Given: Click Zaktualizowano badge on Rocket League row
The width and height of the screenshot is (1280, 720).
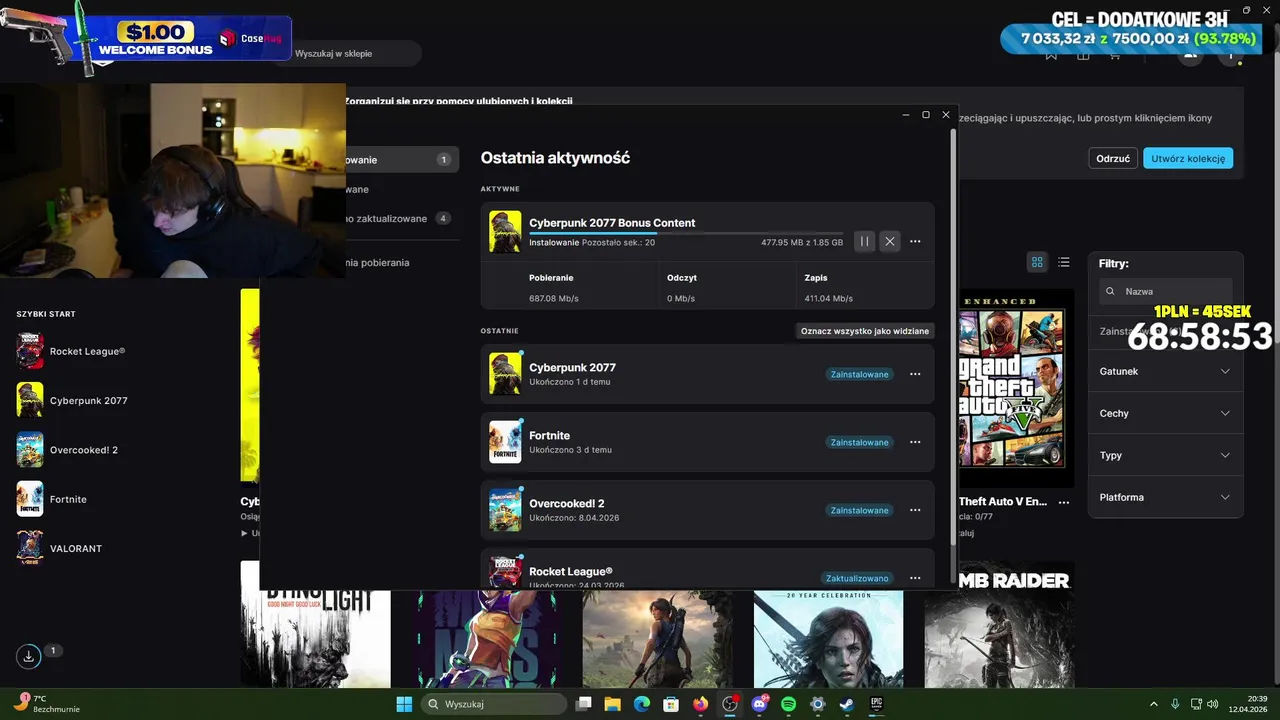Looking at the screenshot, I should (x=857, y=578).
